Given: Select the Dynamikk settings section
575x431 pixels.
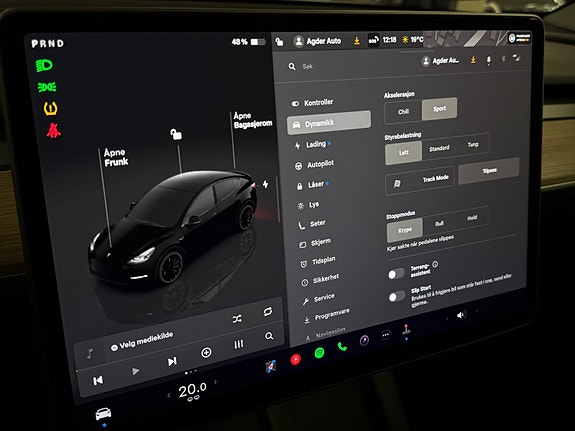Looking at the screenshot, I should 329,123.
